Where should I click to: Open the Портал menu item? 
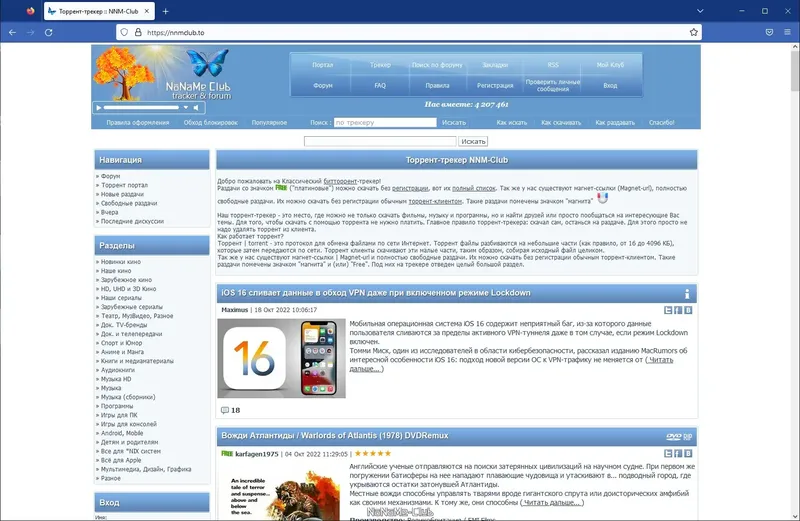click(322, 65)
